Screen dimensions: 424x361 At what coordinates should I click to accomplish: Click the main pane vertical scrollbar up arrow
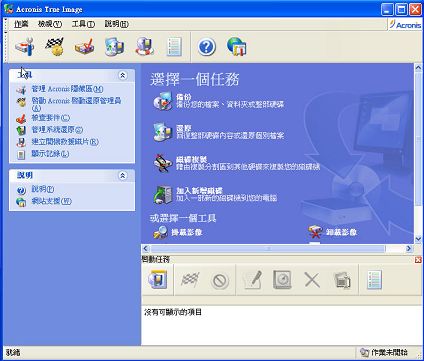(x=418, y=68)
